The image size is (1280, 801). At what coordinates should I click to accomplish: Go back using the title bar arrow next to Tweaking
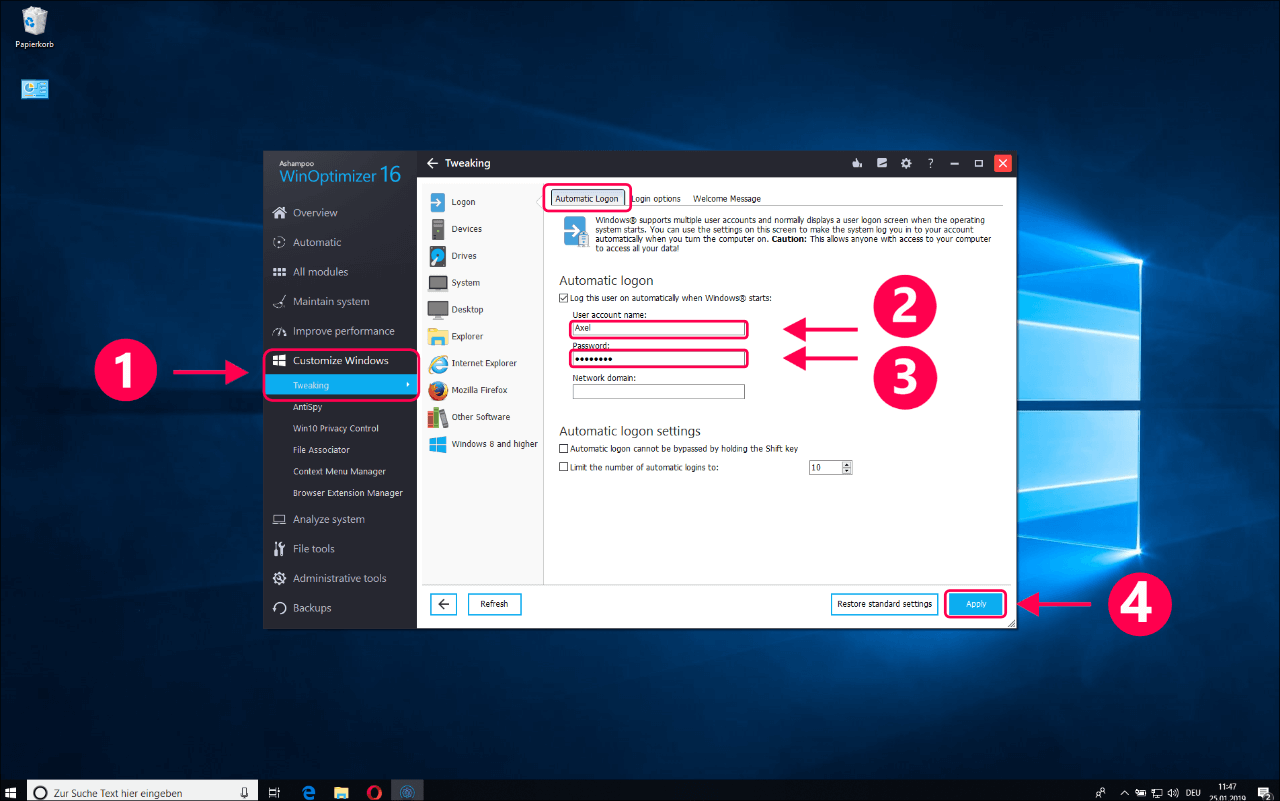coord(432,163)
